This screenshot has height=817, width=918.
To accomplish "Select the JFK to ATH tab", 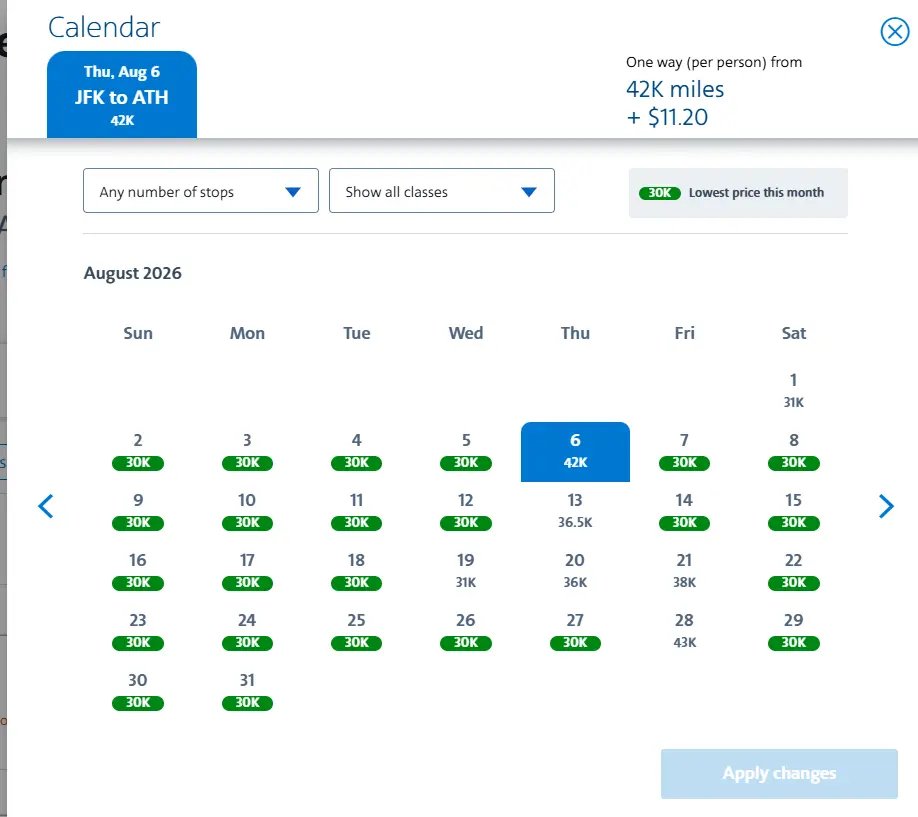I will point(122,96).
